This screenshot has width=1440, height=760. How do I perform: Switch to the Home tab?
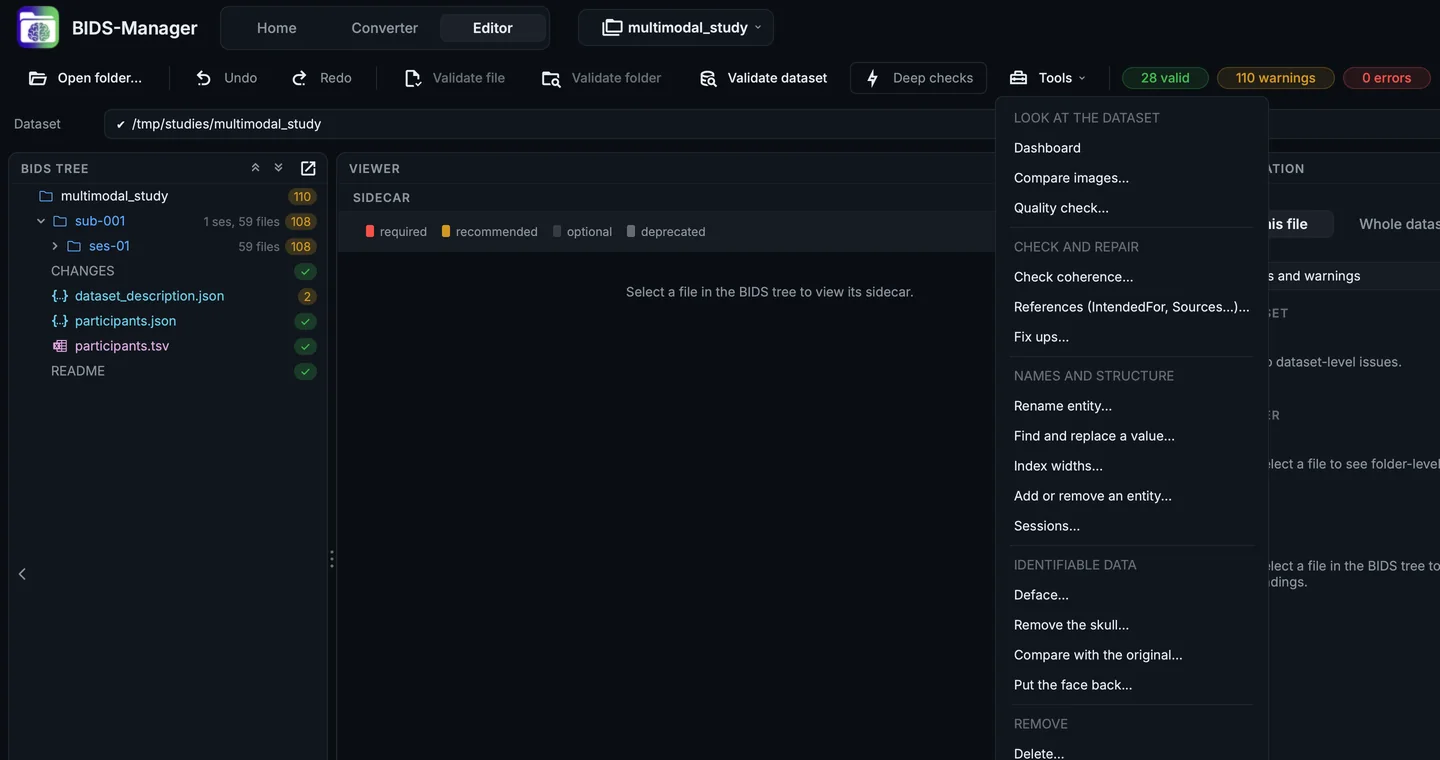pos(277,28)
